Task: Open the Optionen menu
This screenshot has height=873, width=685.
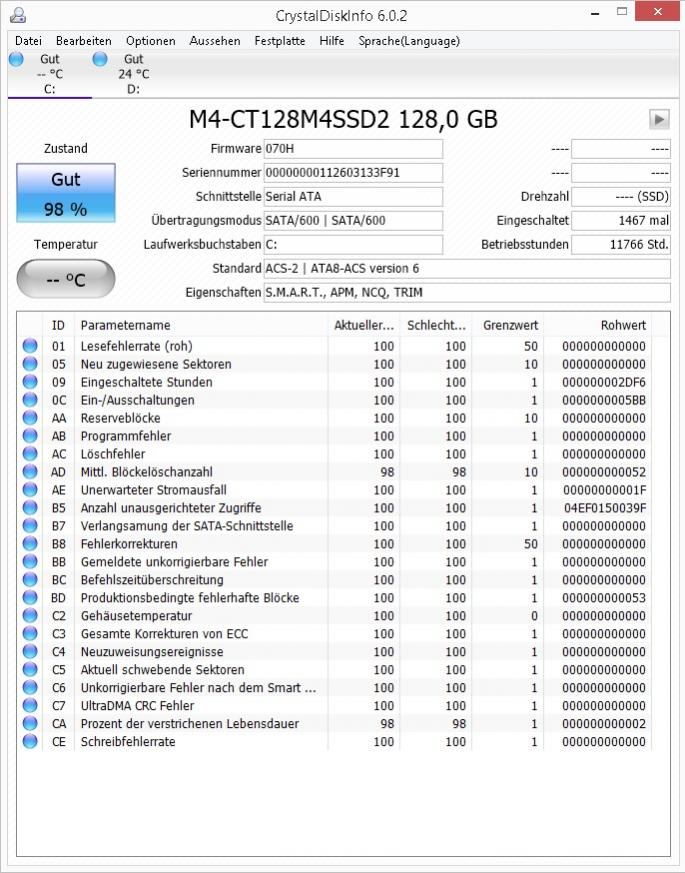Action: [150, 41]
